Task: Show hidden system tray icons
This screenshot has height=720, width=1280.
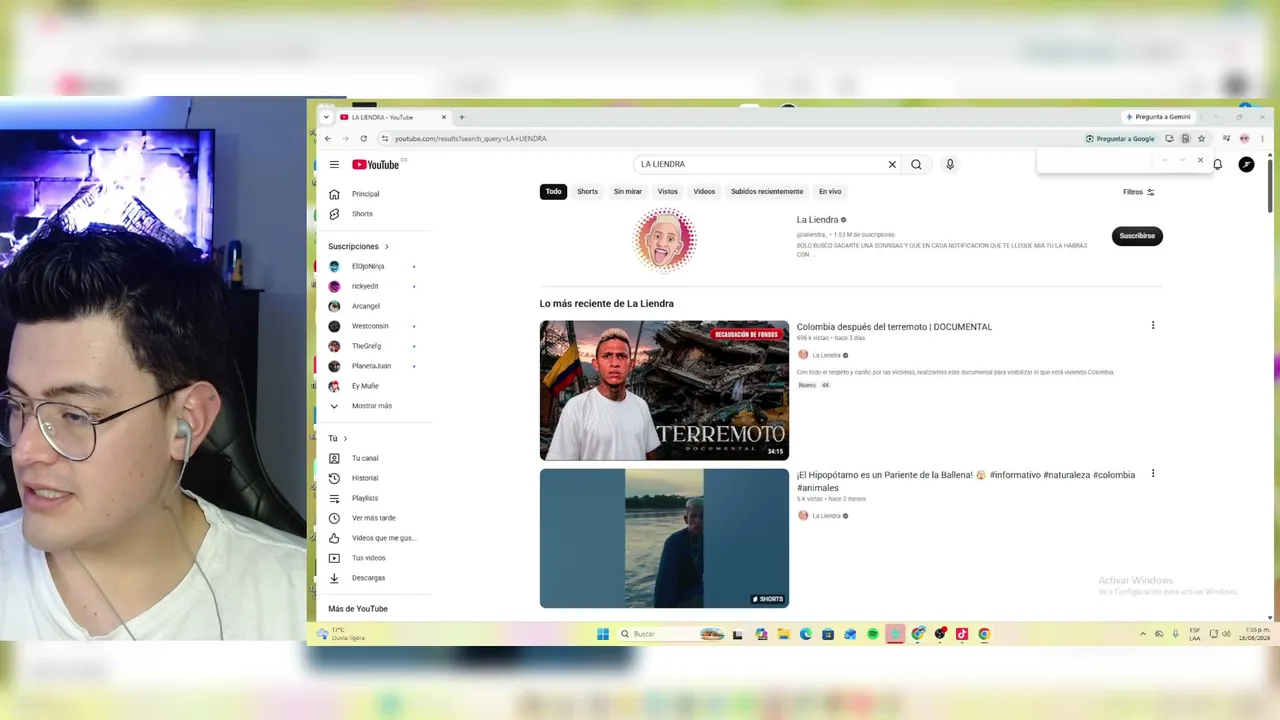Action: click(x=1143, y=634)
